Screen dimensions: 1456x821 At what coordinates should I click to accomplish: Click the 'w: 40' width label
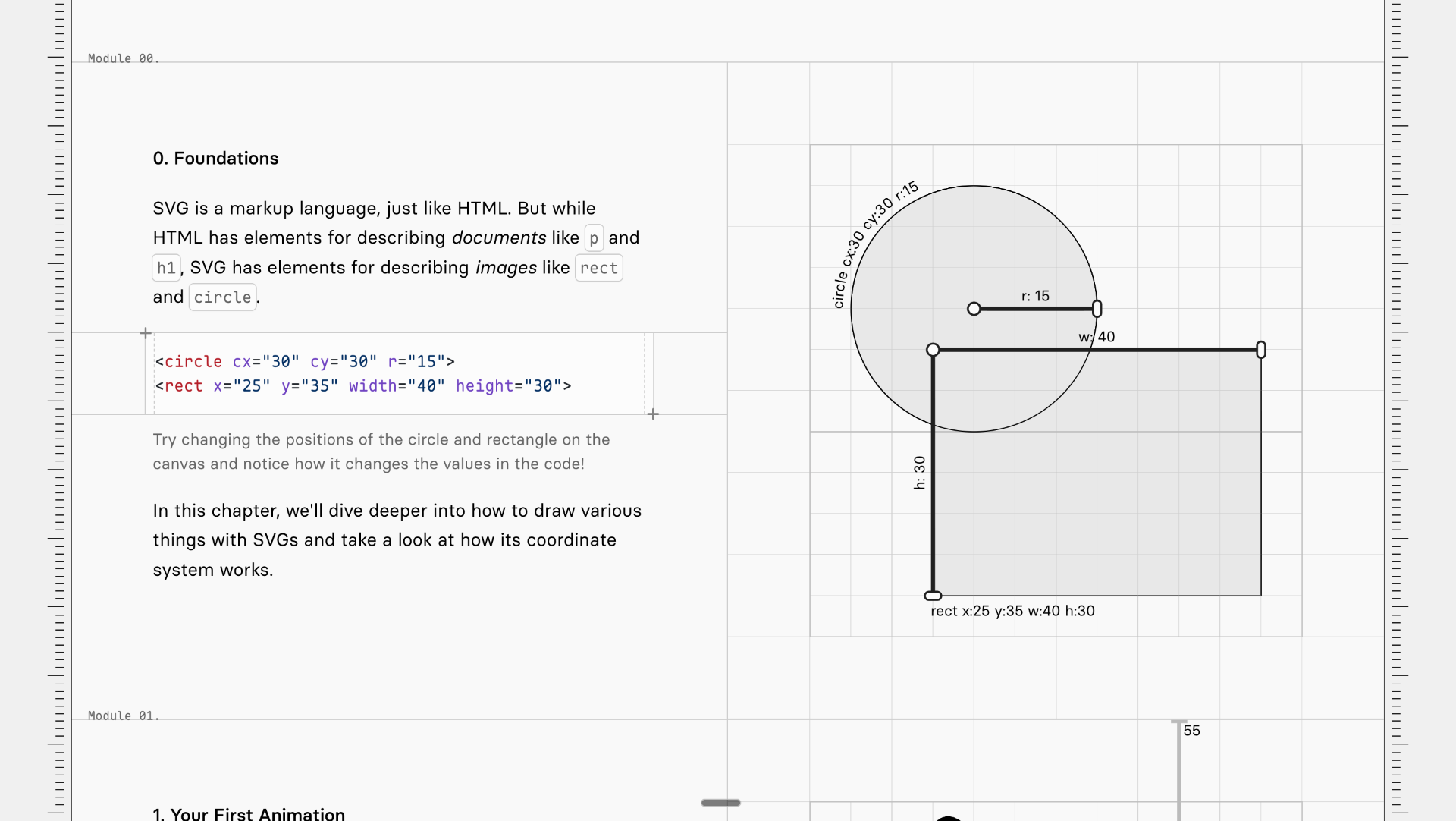[x=1097, y=337]
